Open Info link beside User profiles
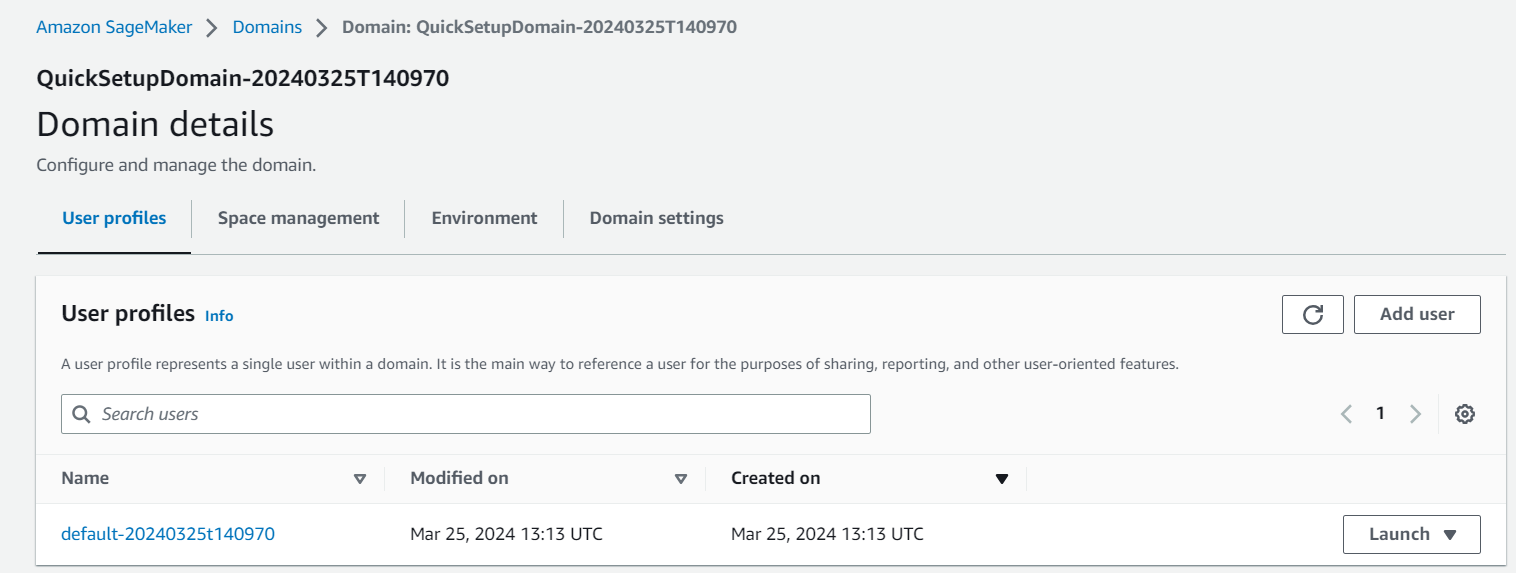 (219, 316)
